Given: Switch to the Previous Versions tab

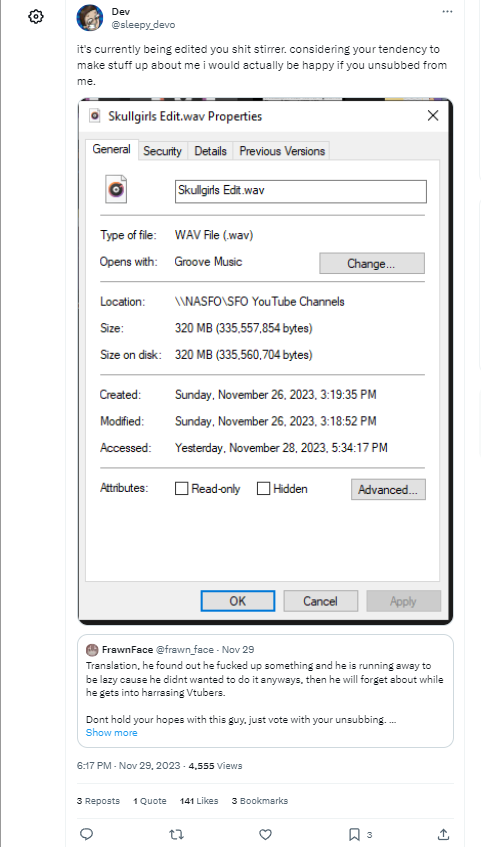Looking at the screenshot, I should tap(282, 151).
